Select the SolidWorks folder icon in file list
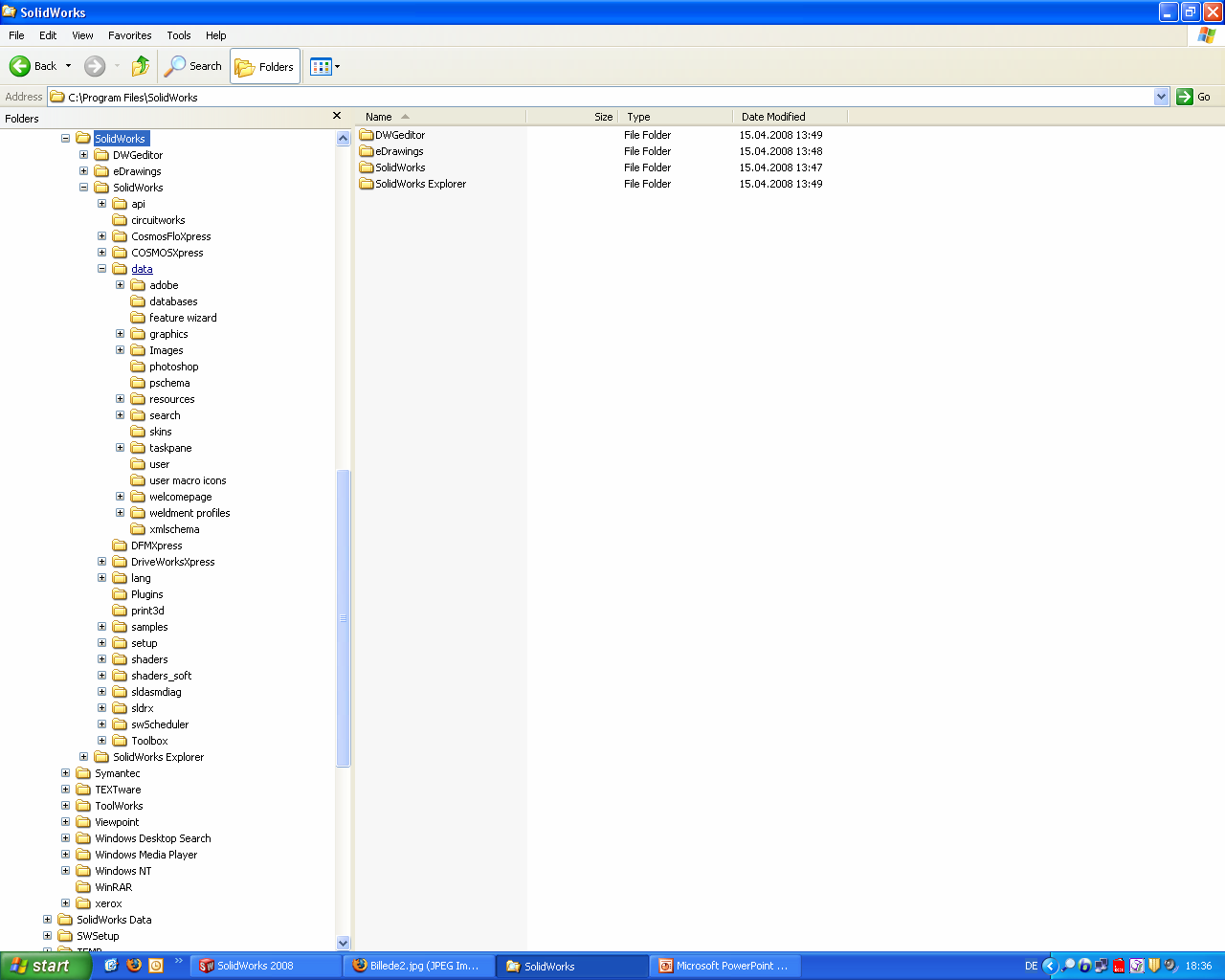 [367, 167]
